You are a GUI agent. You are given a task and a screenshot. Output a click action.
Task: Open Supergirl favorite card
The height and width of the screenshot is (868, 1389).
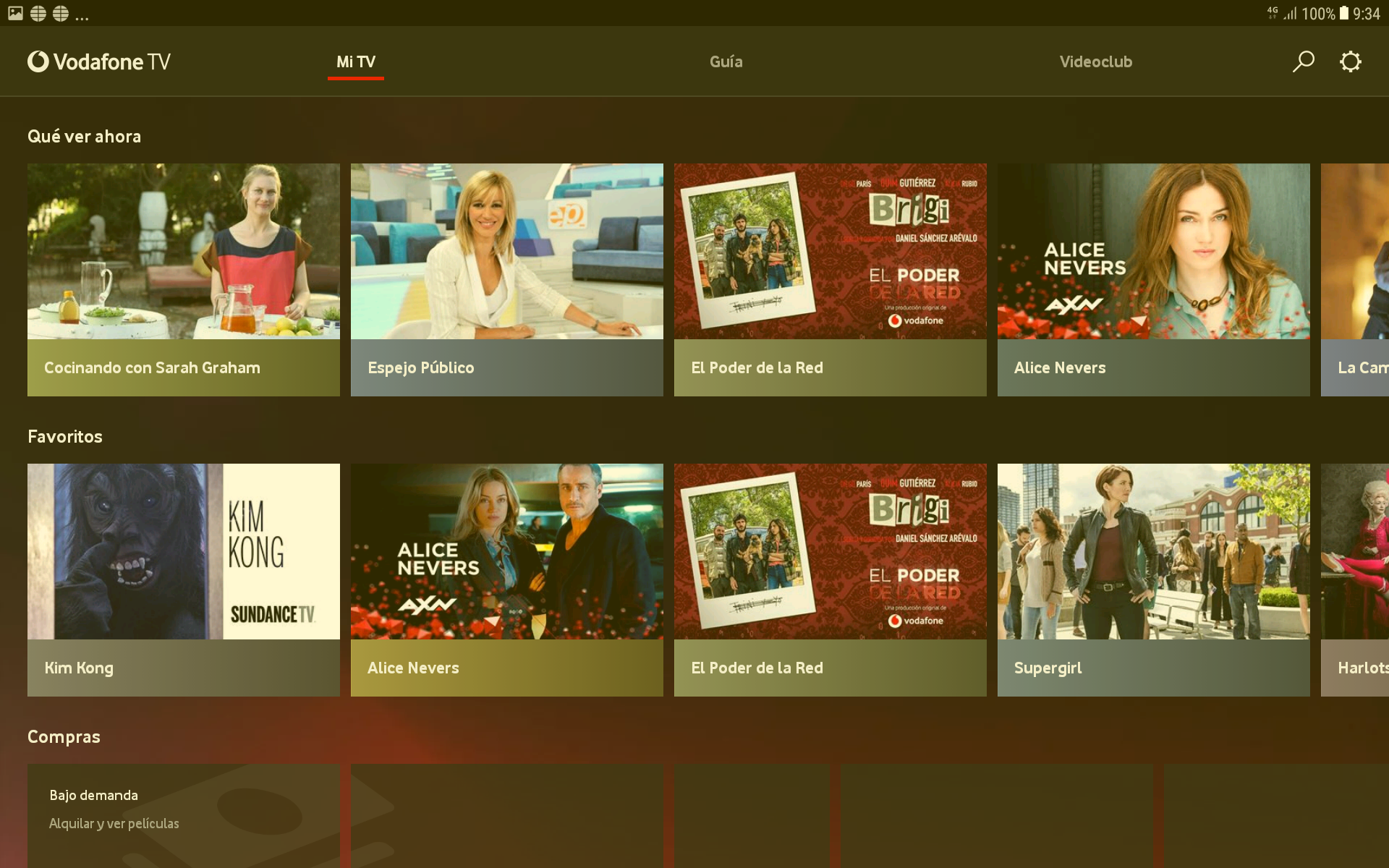(x=1153, y=579)
